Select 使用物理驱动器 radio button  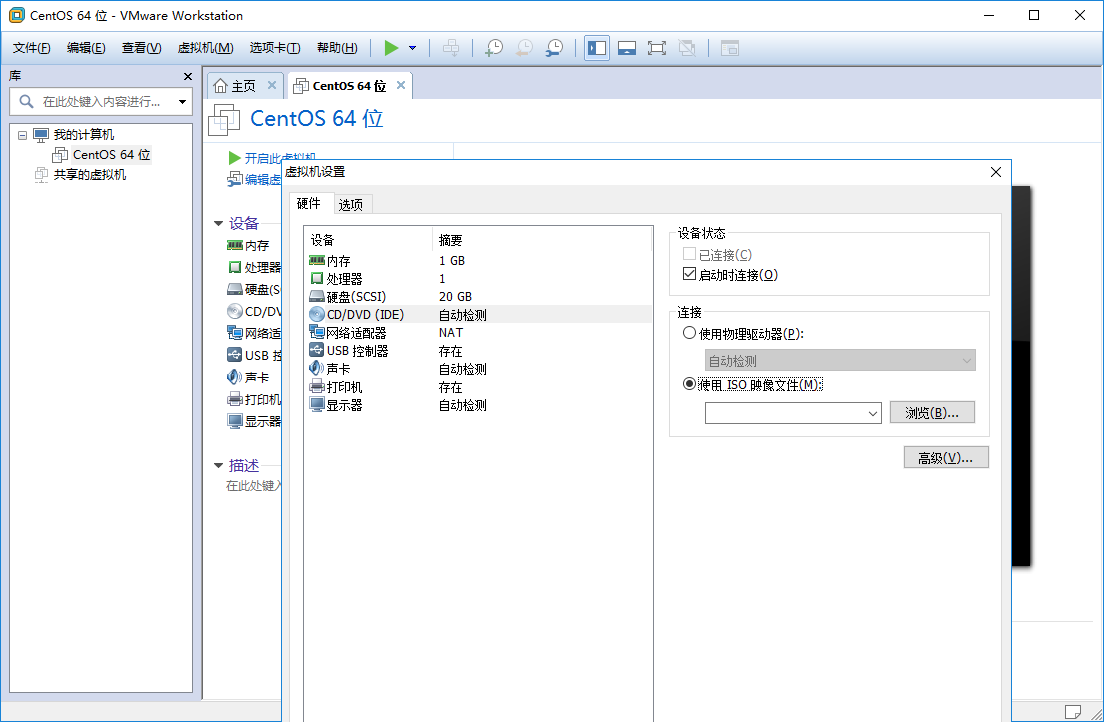tap(689, 333)
